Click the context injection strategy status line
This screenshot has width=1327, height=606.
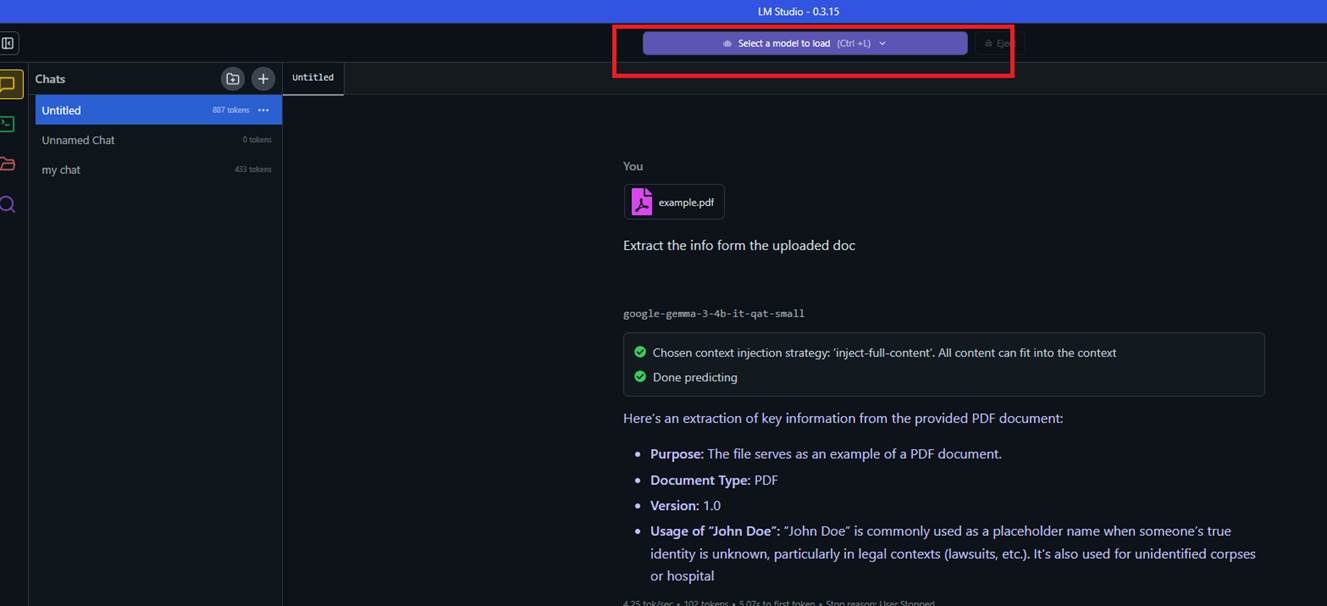tap(884, 352)
